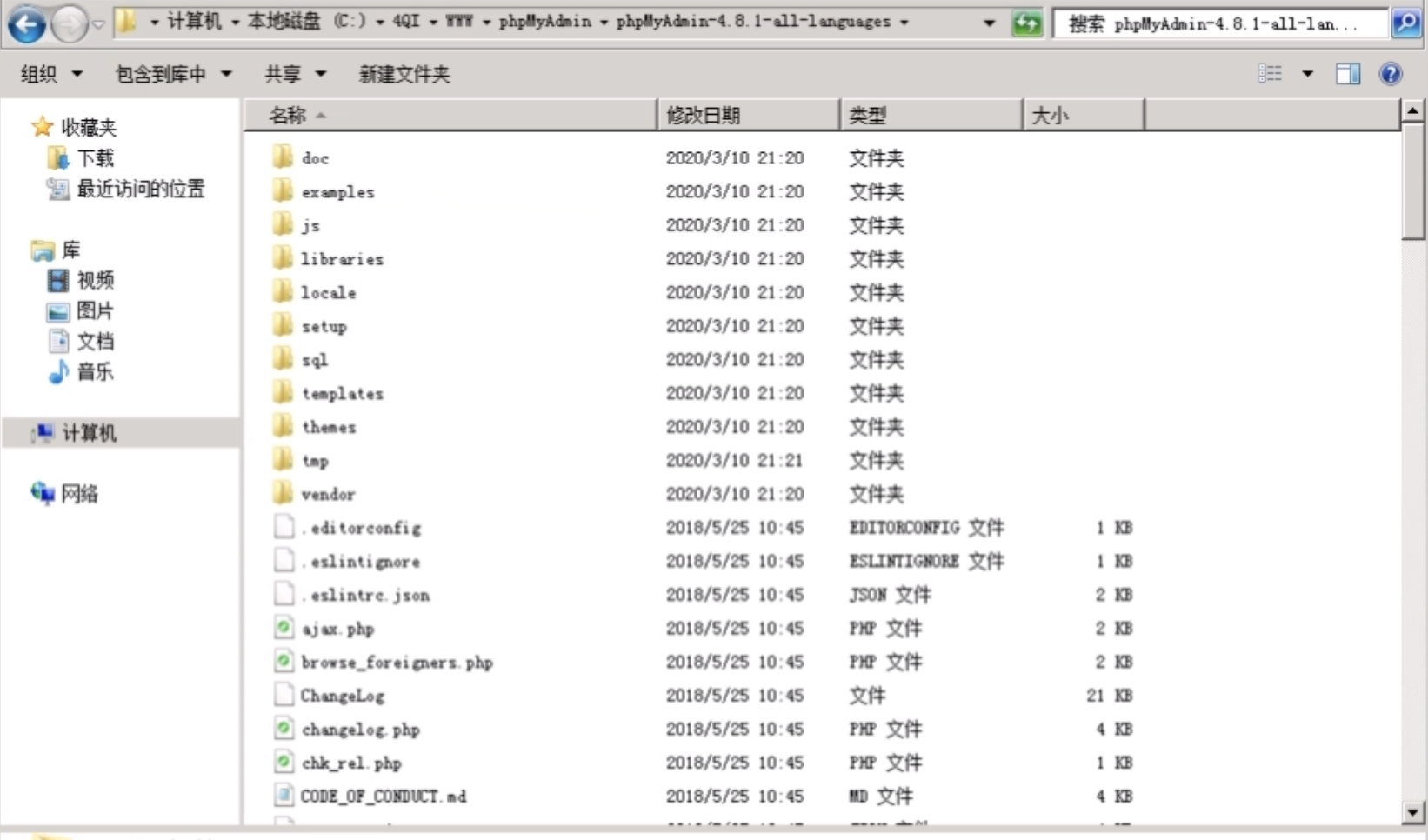Click the EDITORCONFIG 文件 type cell

click(x=926, y=528)
